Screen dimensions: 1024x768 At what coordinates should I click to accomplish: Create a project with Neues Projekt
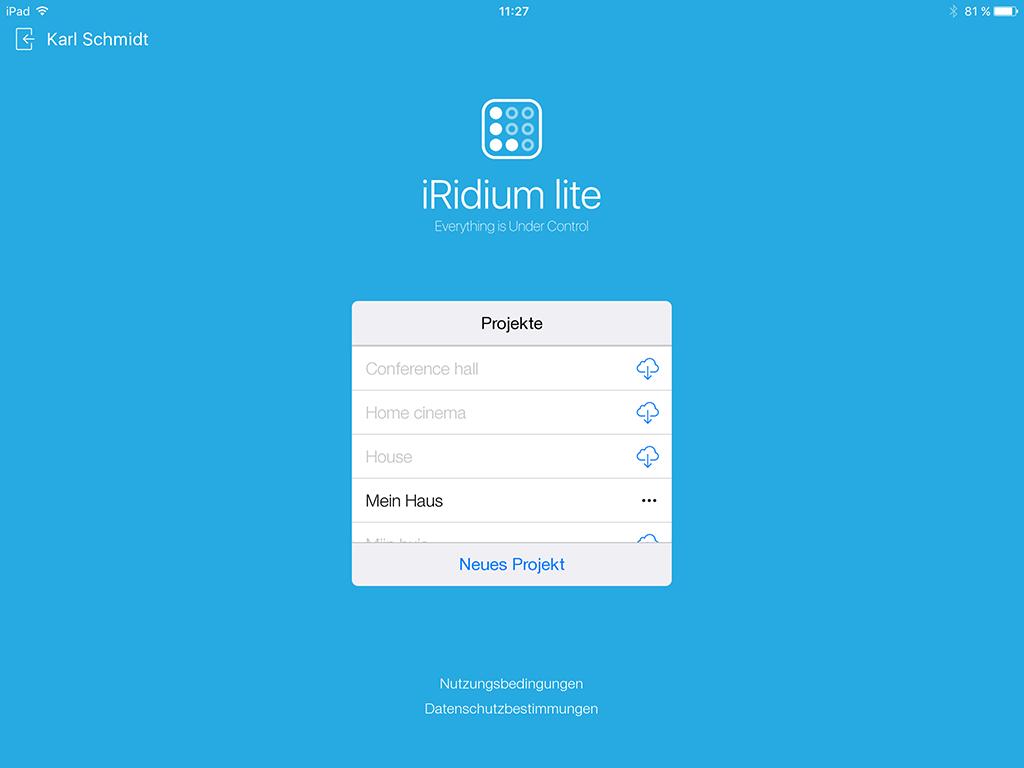click(x=511, y=564)
